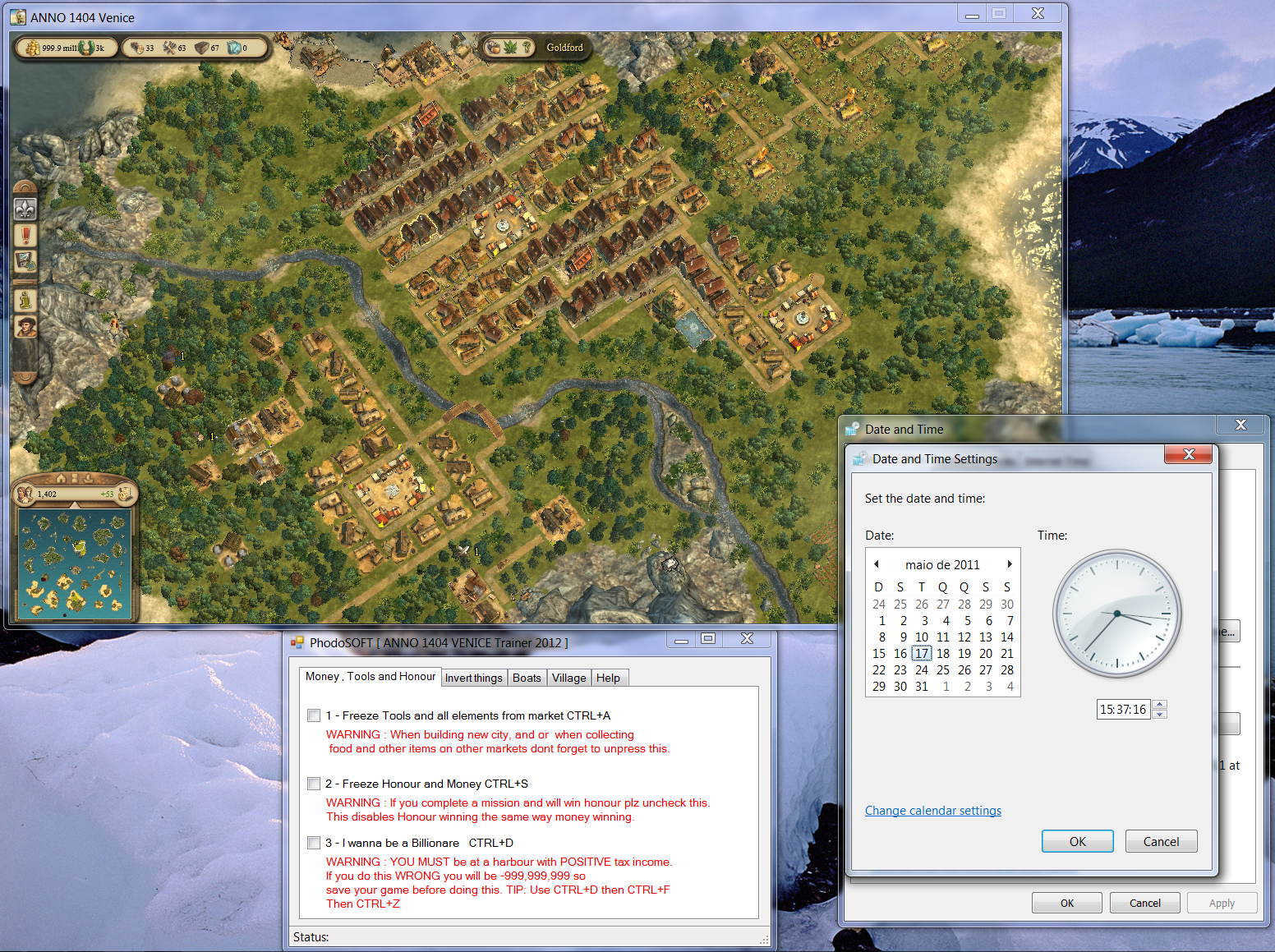Click the minimap island overview
The width and height of the screenshot is (1275, 952).
pyautogui.click(x=75, y=563)
